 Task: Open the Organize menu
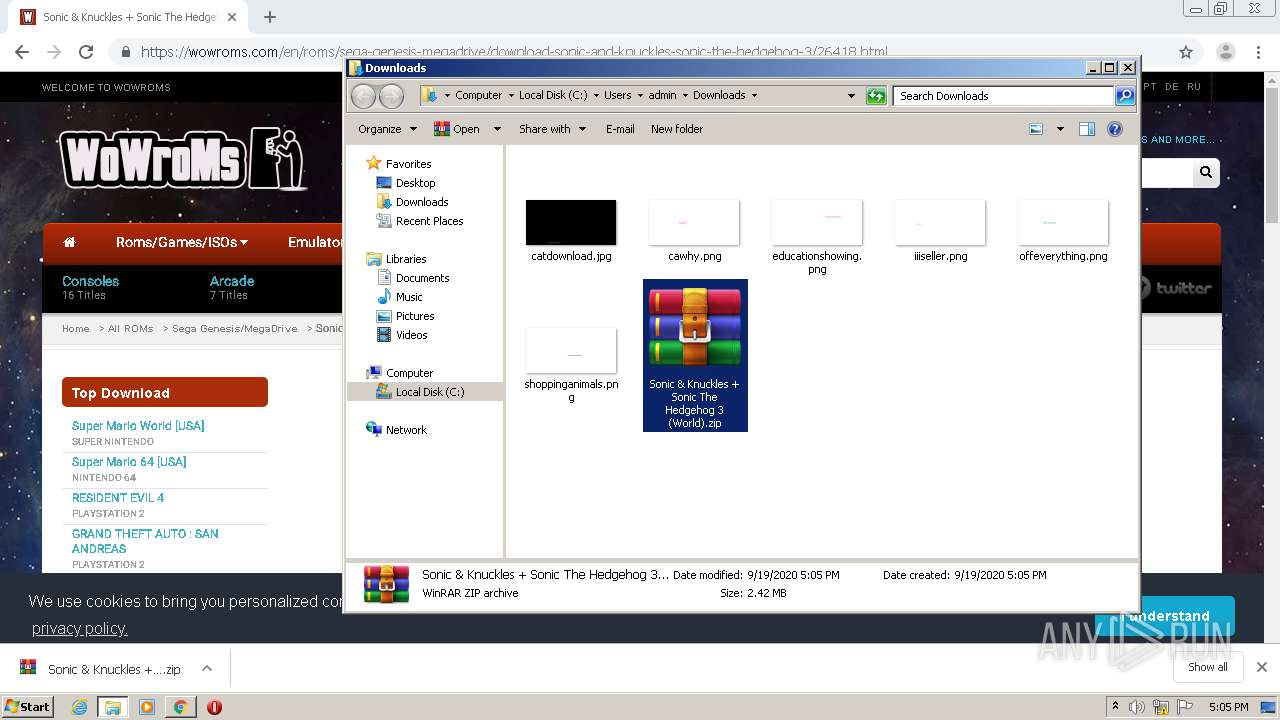[x=388, y=129]
